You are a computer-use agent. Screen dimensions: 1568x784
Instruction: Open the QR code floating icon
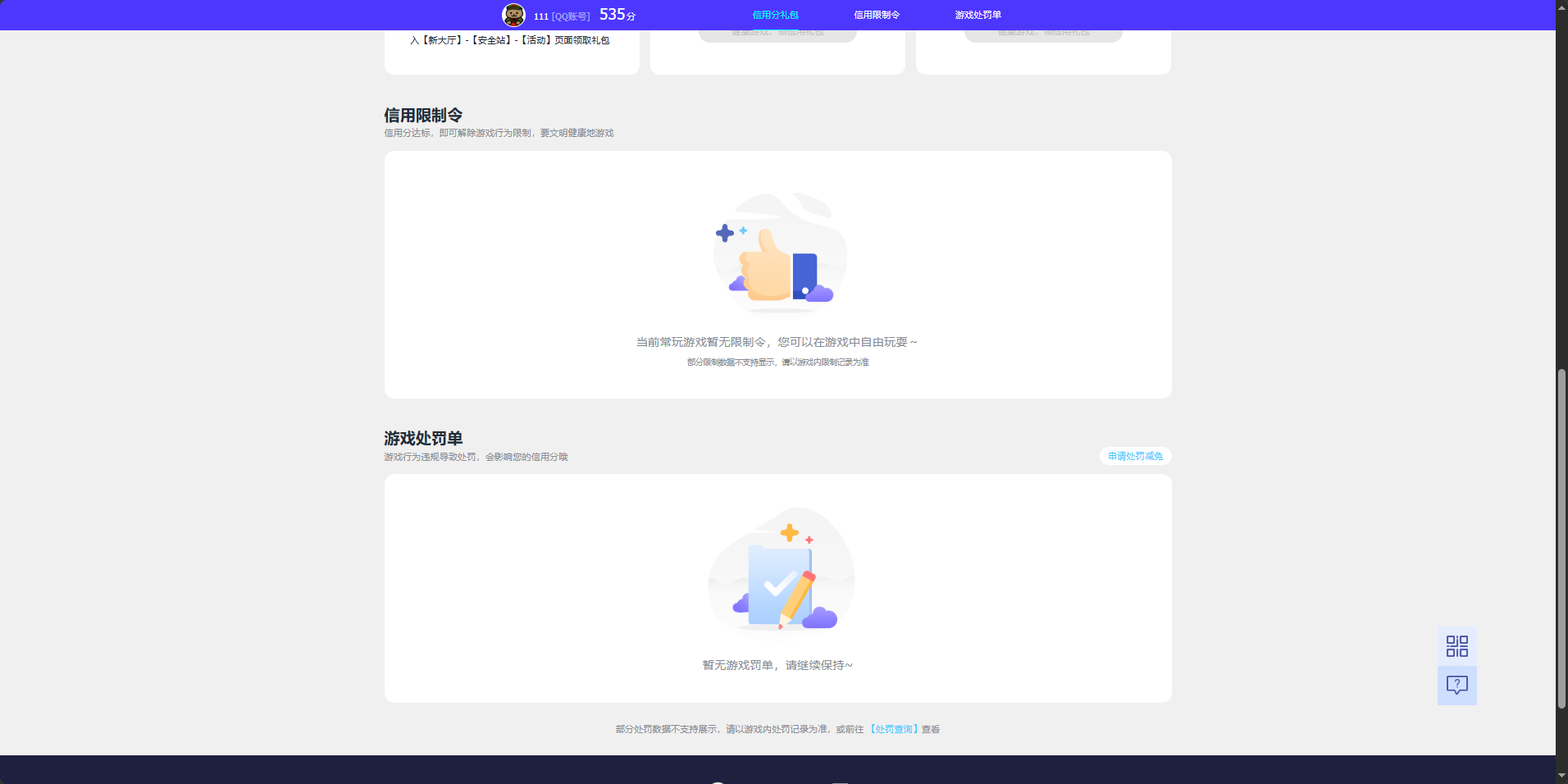click(1457, 646)
